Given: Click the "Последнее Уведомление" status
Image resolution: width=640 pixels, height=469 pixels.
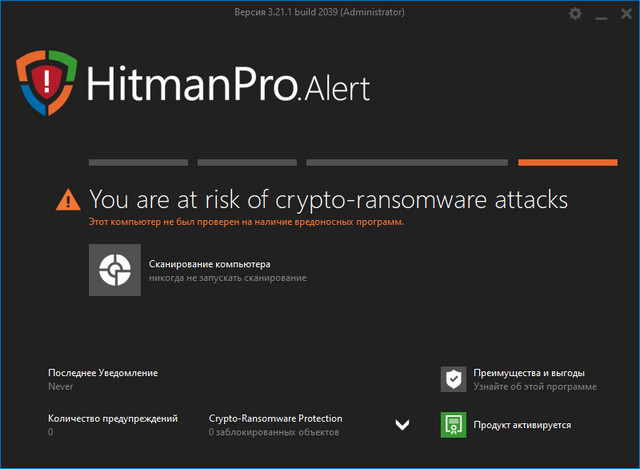Looking at the screenshot, I should (x=102, y=372).
